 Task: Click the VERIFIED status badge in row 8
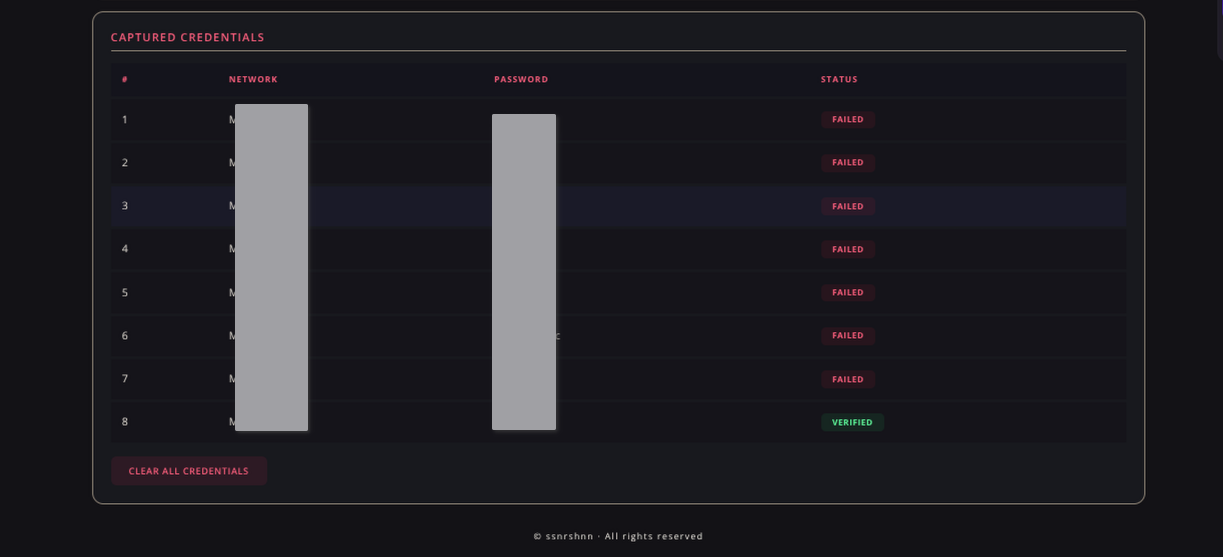852,422
